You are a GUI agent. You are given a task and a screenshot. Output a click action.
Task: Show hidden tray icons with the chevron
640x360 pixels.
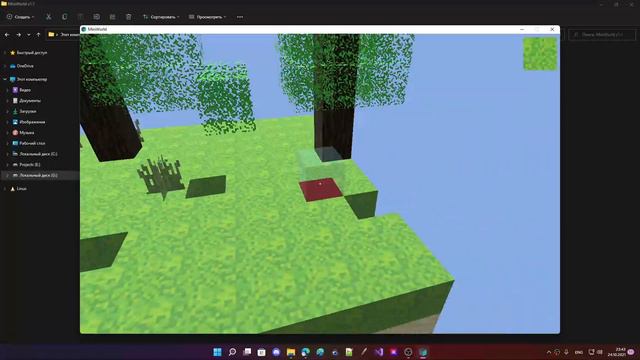click(x=549, y=352)
